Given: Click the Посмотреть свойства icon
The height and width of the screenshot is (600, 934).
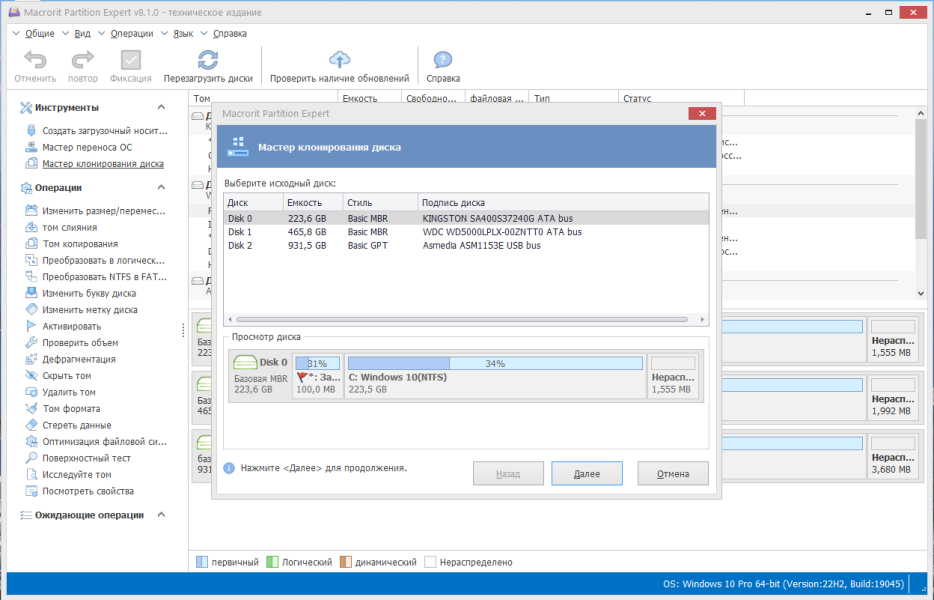Looking at the screenshot, I should (x=31, y=491).
